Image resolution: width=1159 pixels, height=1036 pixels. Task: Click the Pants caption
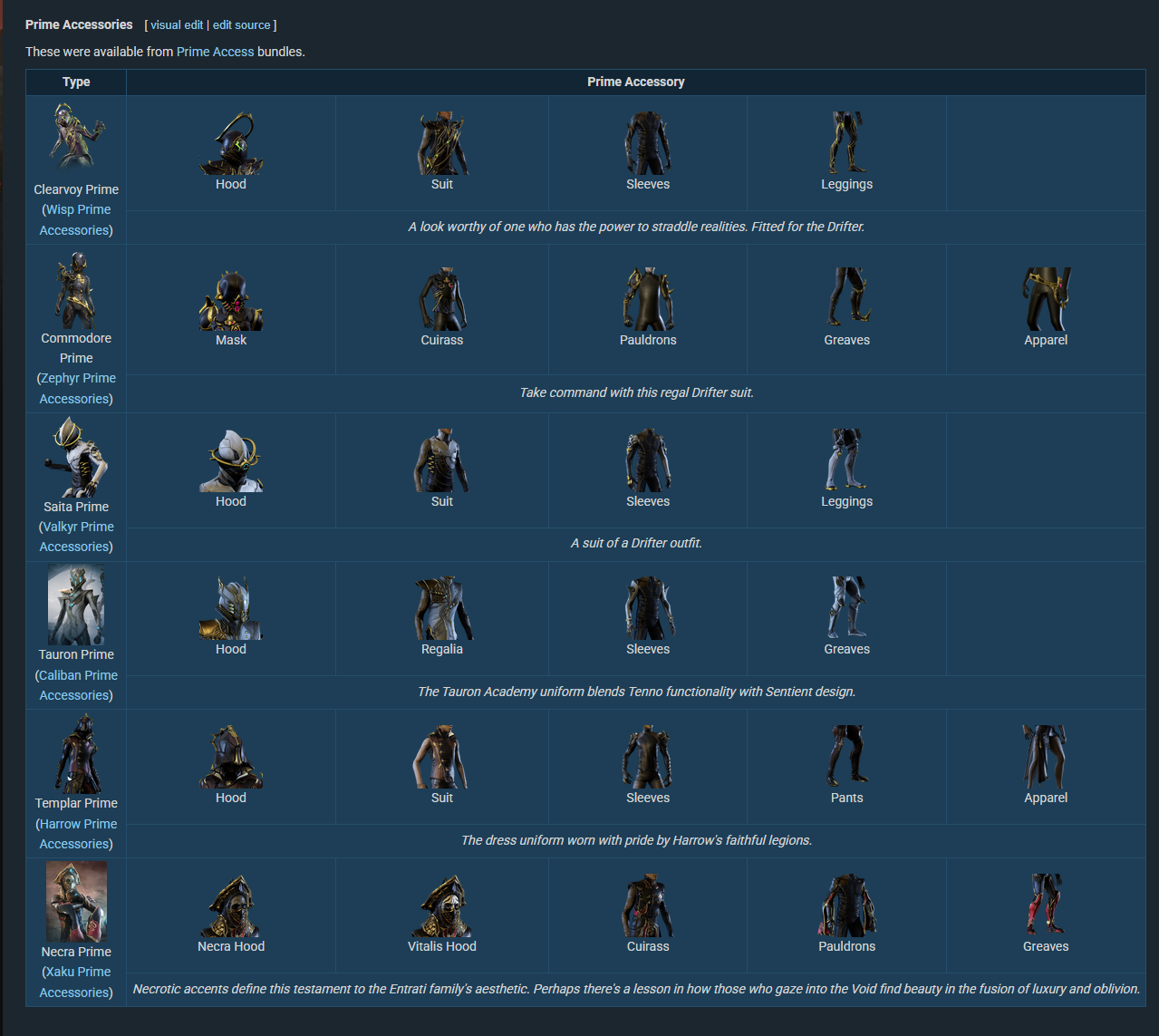point(847,798)
